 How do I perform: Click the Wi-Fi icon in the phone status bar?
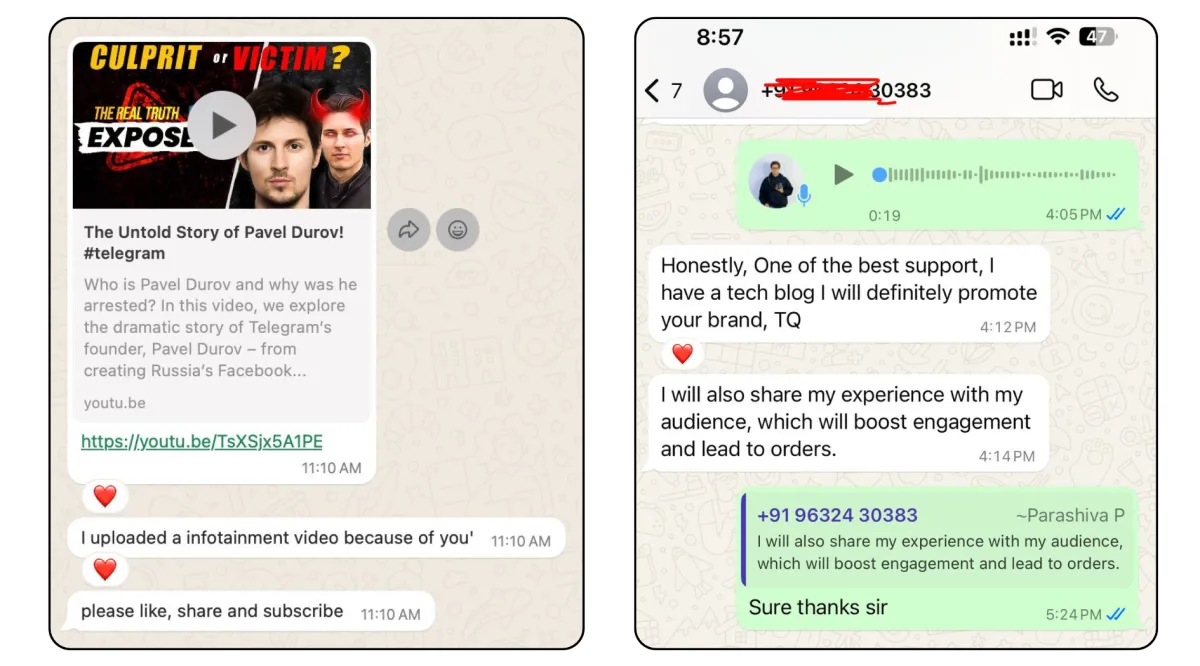pyautogui.click(x=1058, y=37)
